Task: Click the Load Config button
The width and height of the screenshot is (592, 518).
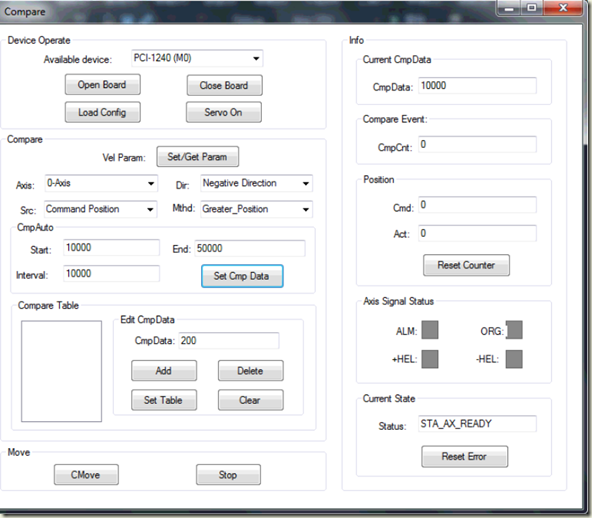Action: (x=103, y=112)
